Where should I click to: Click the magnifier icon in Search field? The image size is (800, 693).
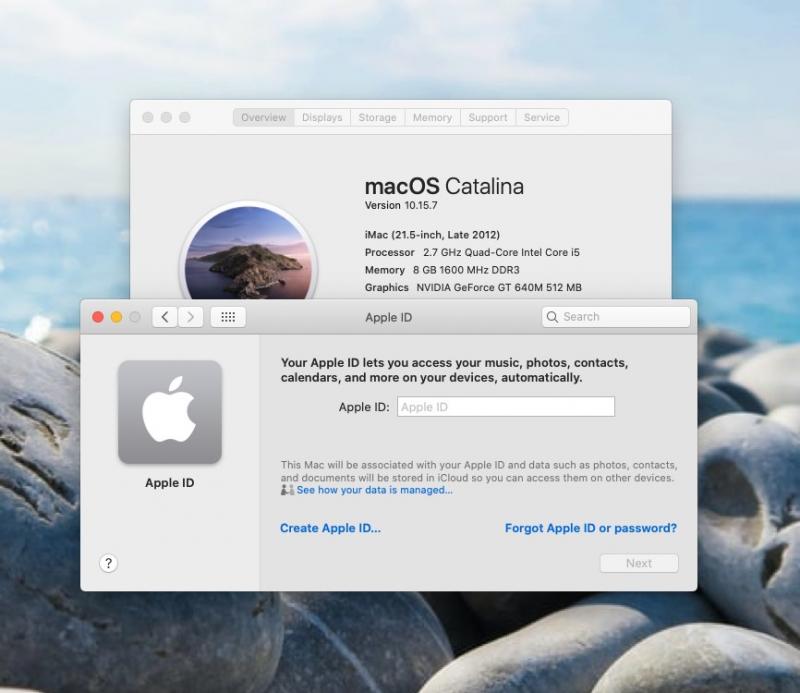(552, 317)
